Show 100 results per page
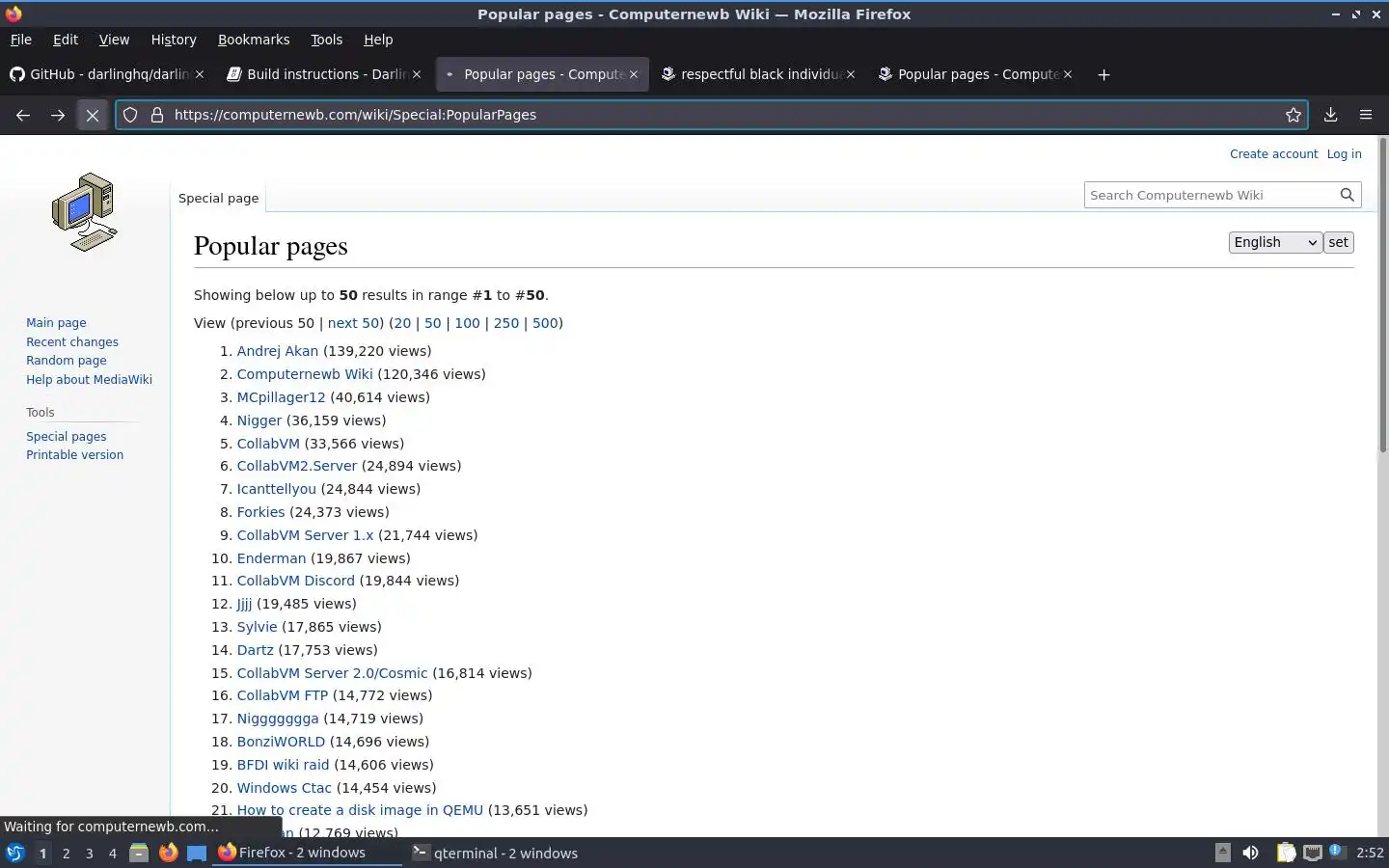This screenshot has height=868, width=1389. [x=467, y=323]
